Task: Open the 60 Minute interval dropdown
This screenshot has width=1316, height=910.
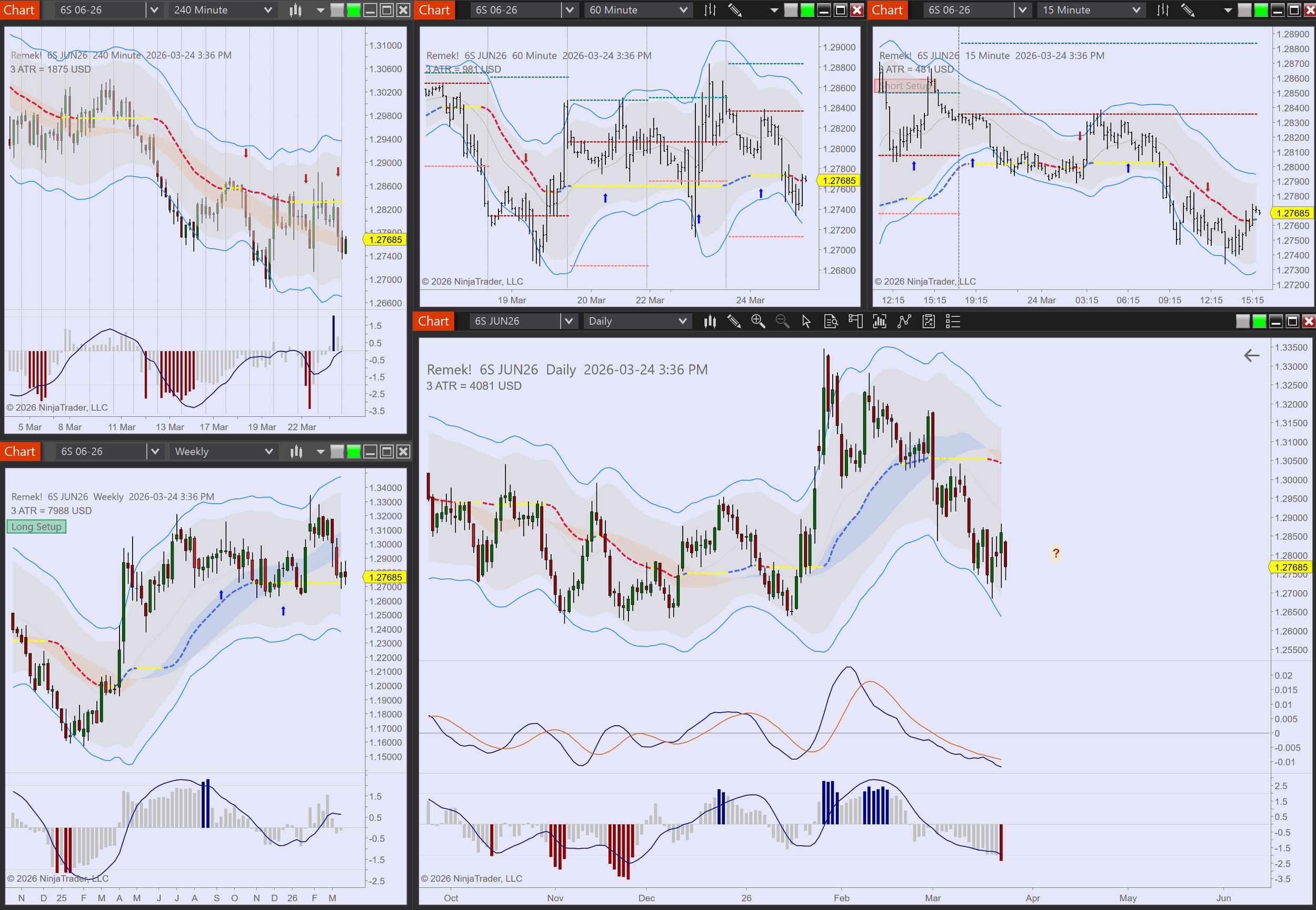Action: (x=683, y=9)
